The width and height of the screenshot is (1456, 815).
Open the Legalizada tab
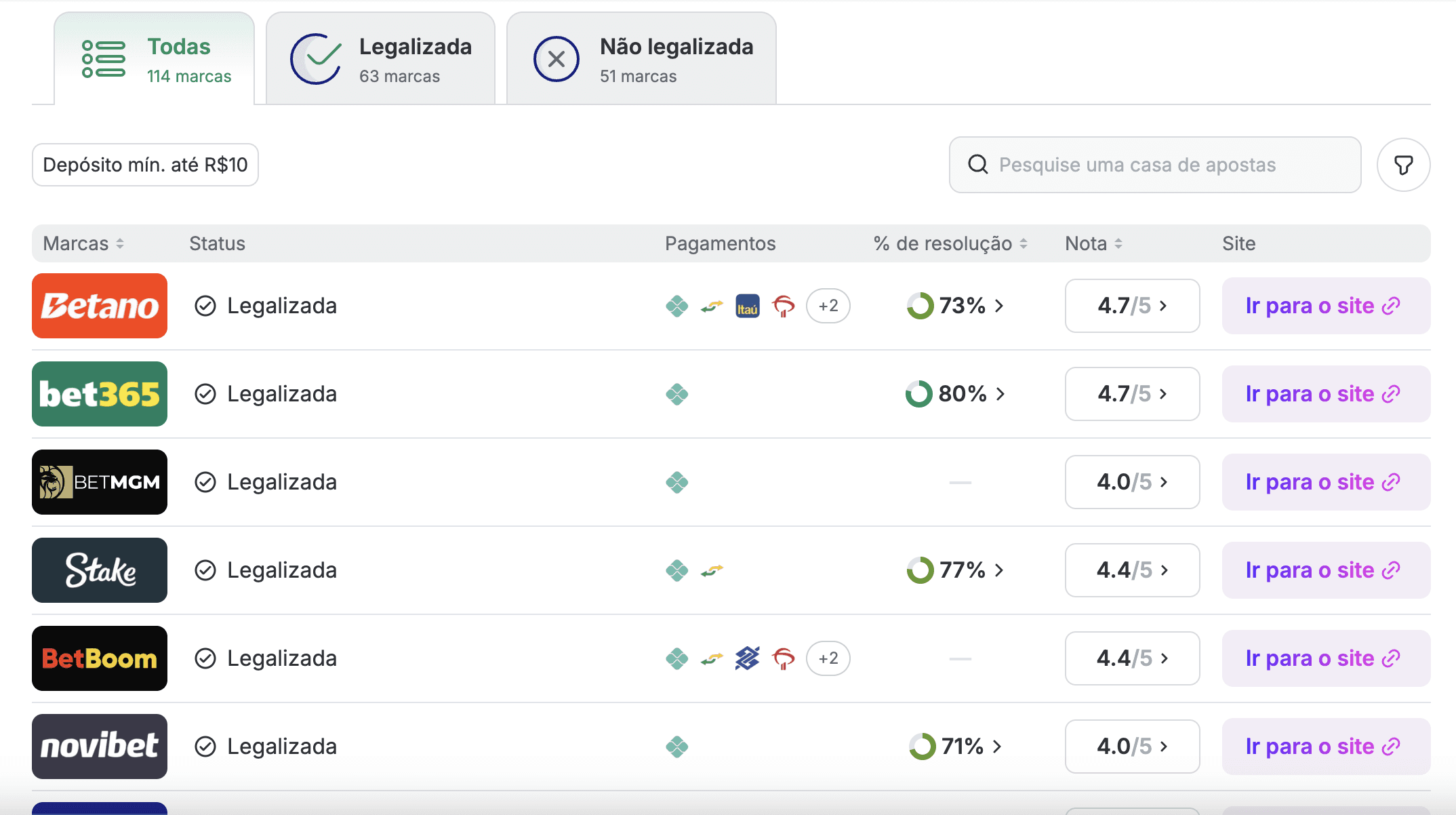point(380,59)
